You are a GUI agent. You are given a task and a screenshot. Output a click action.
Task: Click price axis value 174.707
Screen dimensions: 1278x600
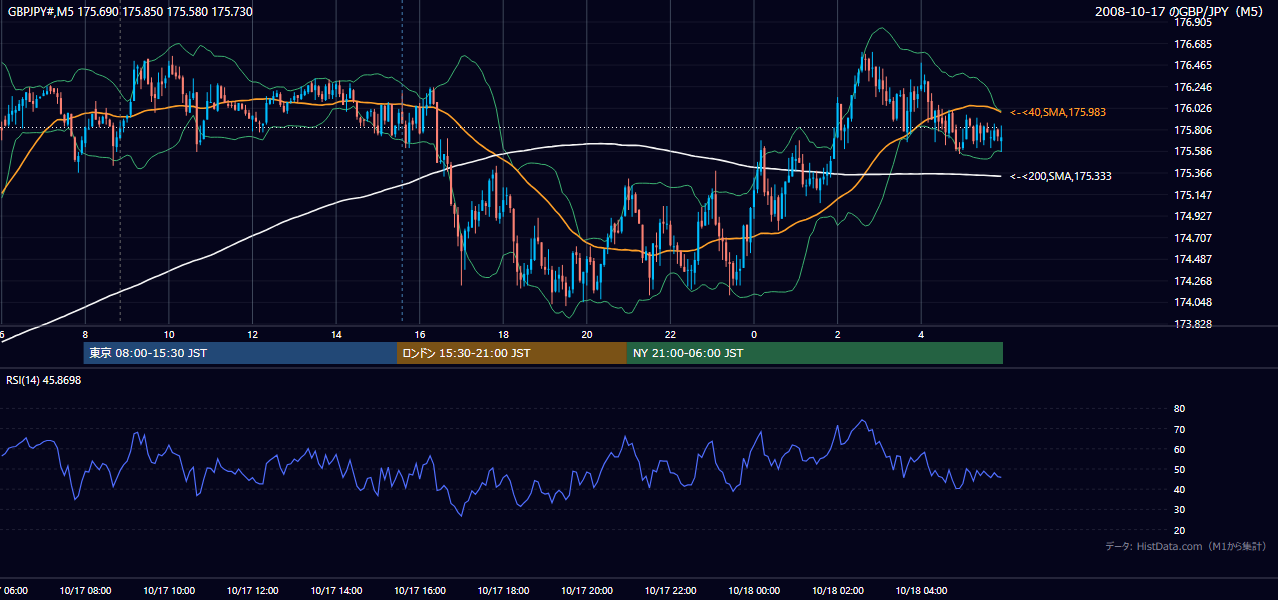click(x=1193, y=238)
